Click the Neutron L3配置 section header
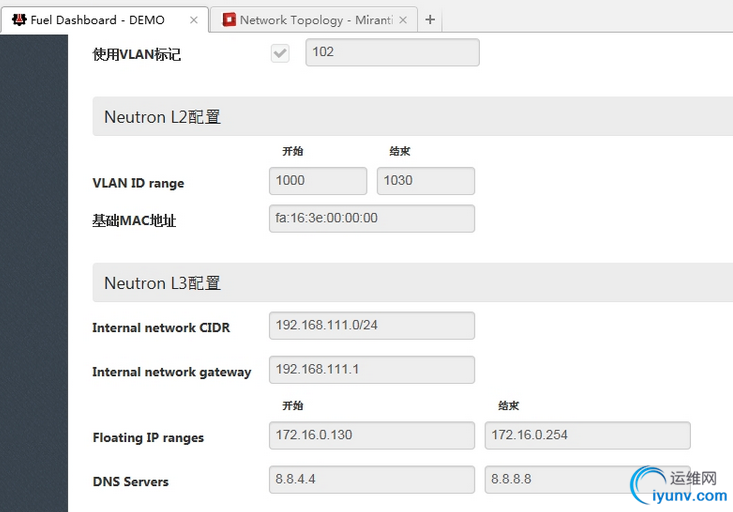Viewport: 733px width, 512px height. pyautogui.click(x=412, y=282)
